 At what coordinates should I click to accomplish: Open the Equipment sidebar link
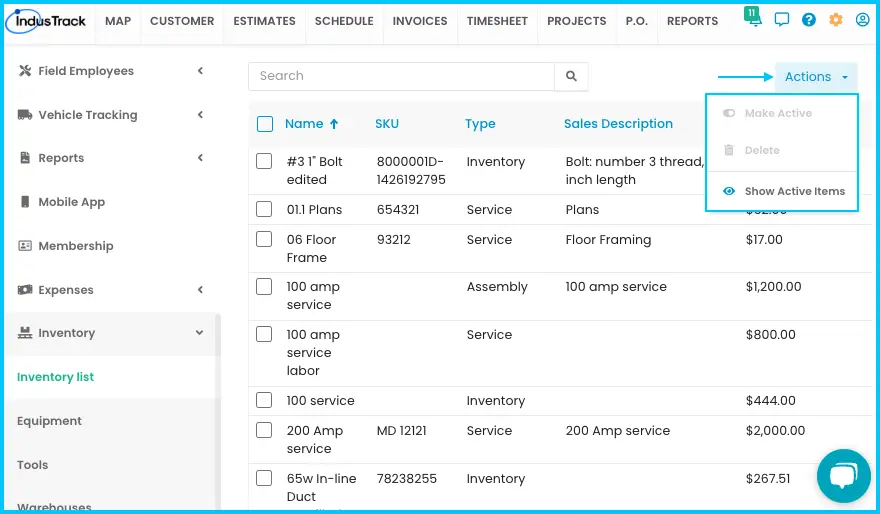coord(49,421)
